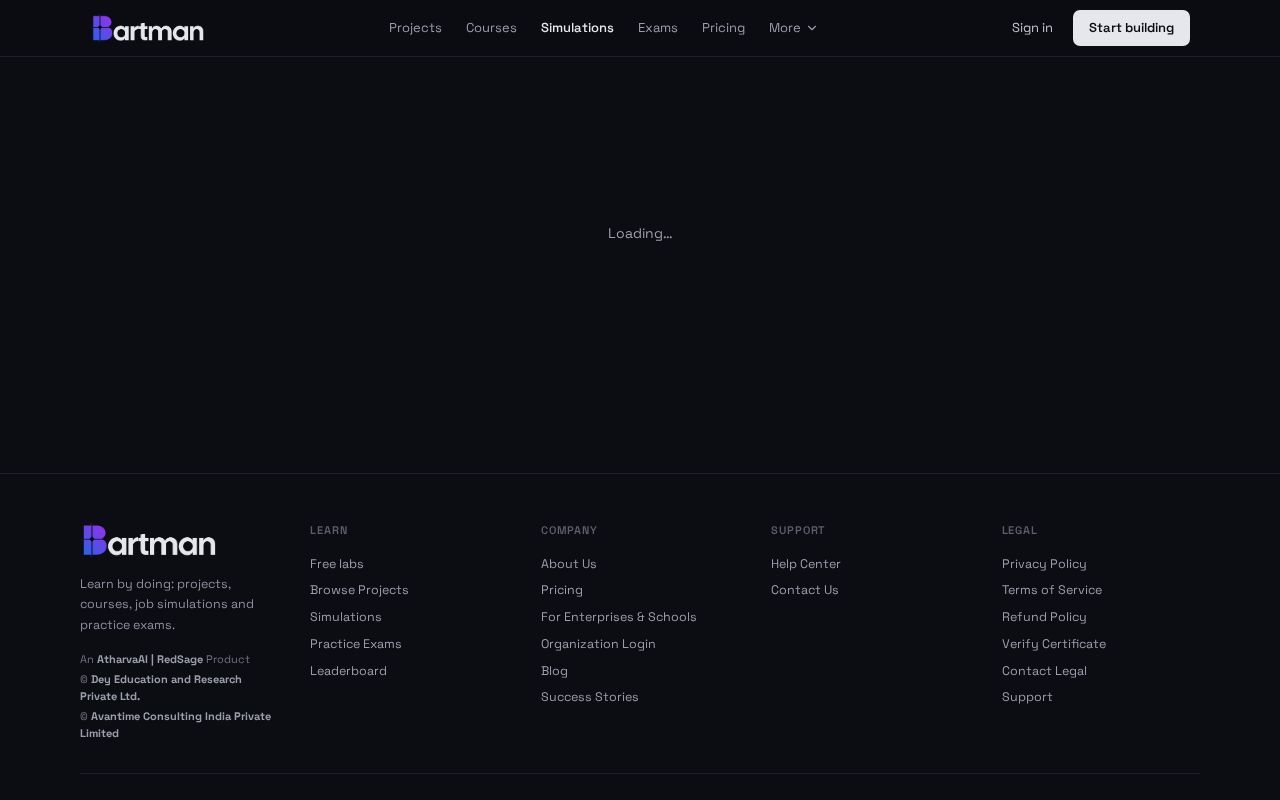The width and height of the screenshot is (1280, 800).
Task: Click the LEGAL column heading
Action: tap(1019, 530)
